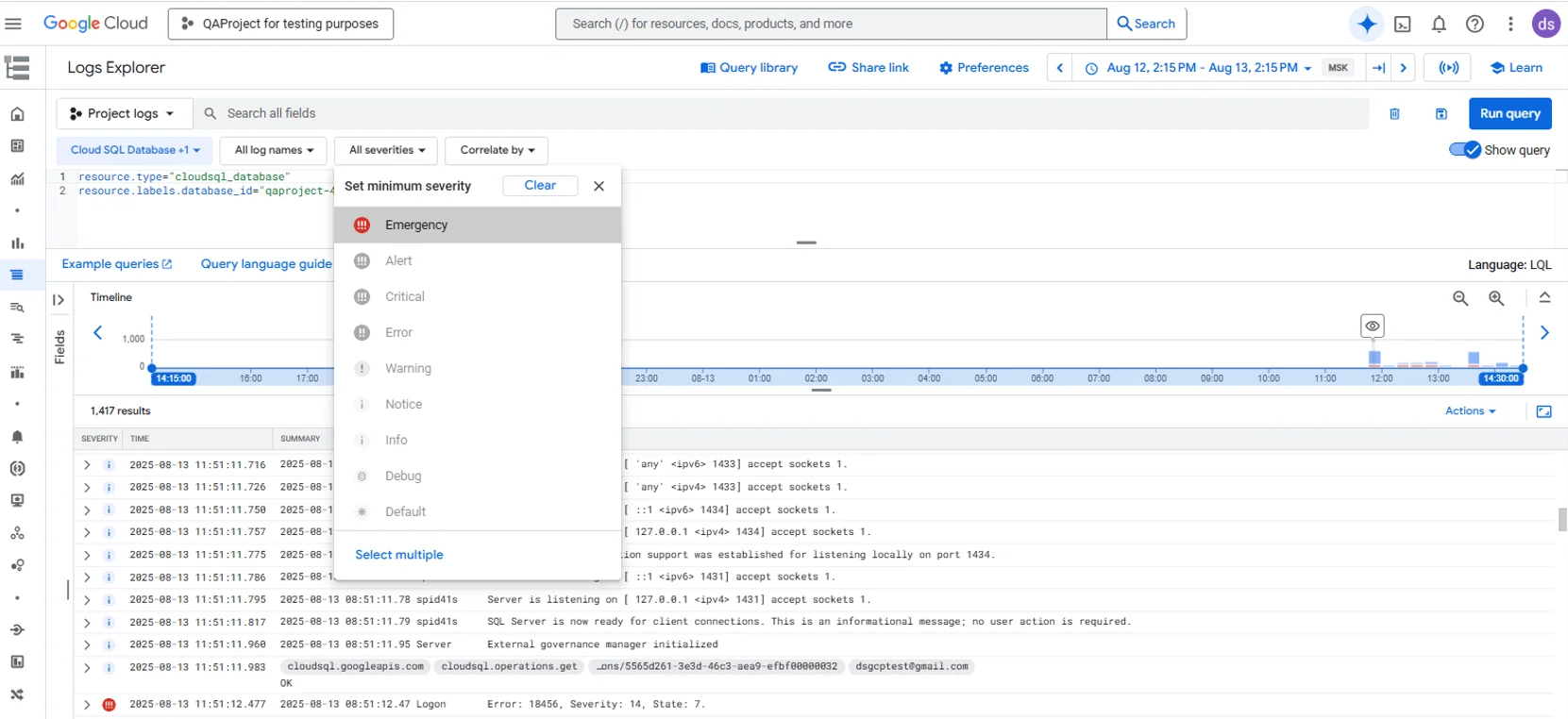This screenshot has width=1568, height=719.
Task: Clear the minimum severity selection
Action: click(540, 186)
